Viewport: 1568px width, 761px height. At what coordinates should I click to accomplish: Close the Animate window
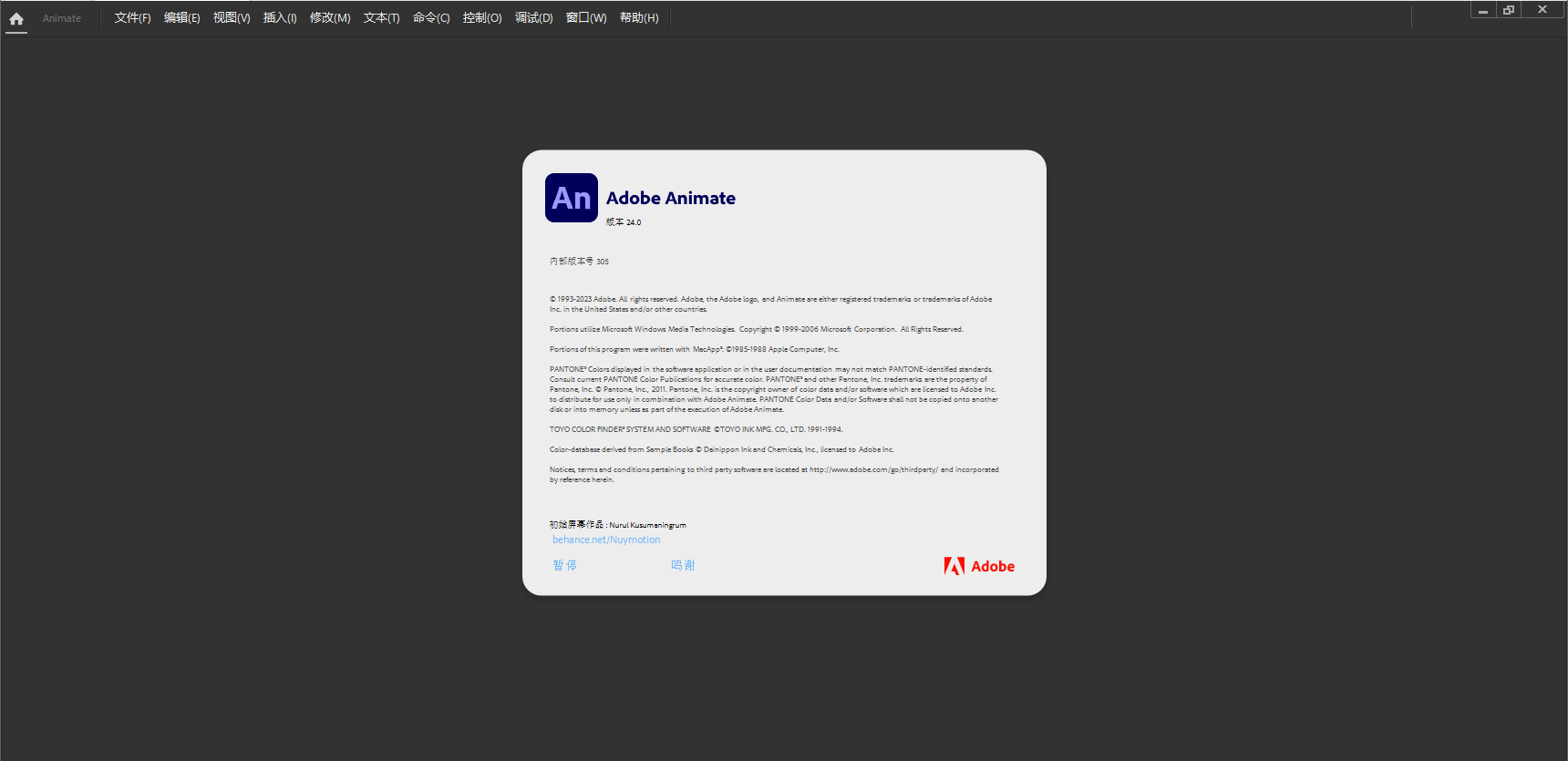tap(1542, 10)
